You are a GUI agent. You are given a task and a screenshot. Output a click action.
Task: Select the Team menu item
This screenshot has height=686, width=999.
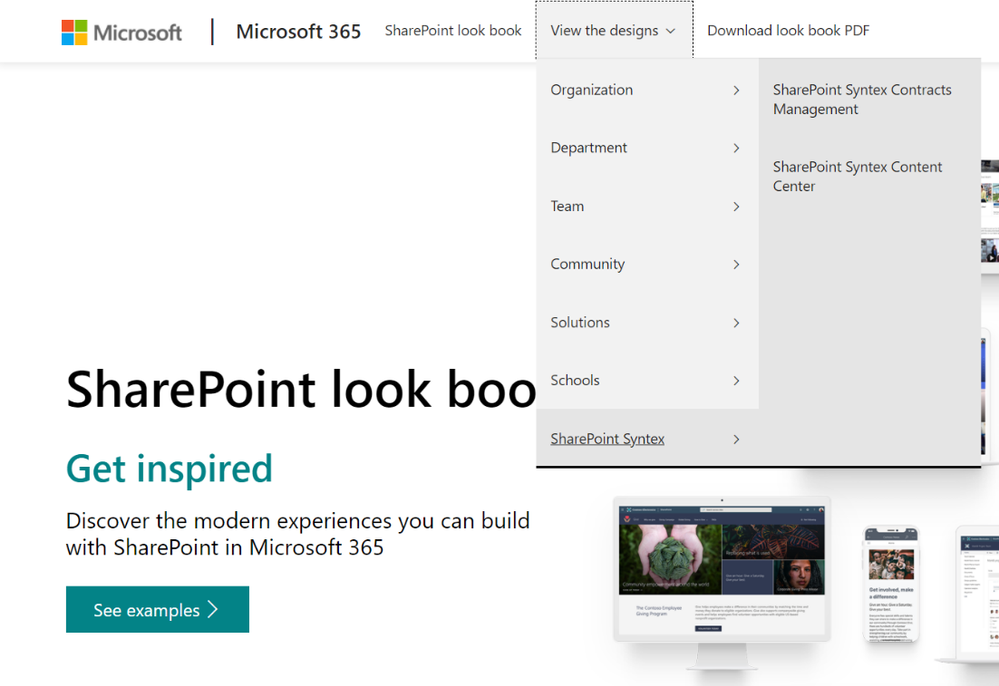tap(647, 206)
